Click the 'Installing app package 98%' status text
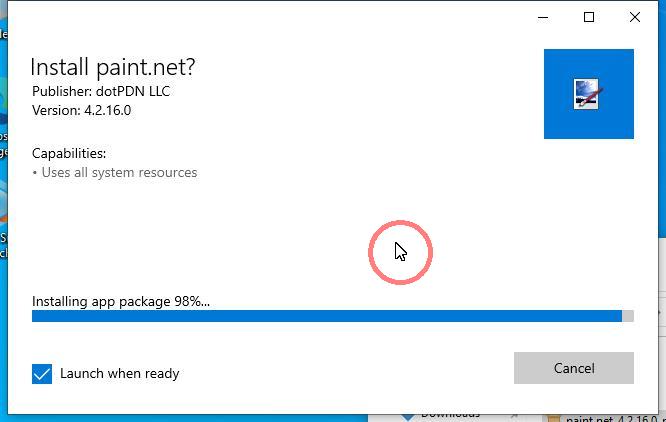Viewport: 666px width, 422px height. pyautogui.click(x=120, y=301)
